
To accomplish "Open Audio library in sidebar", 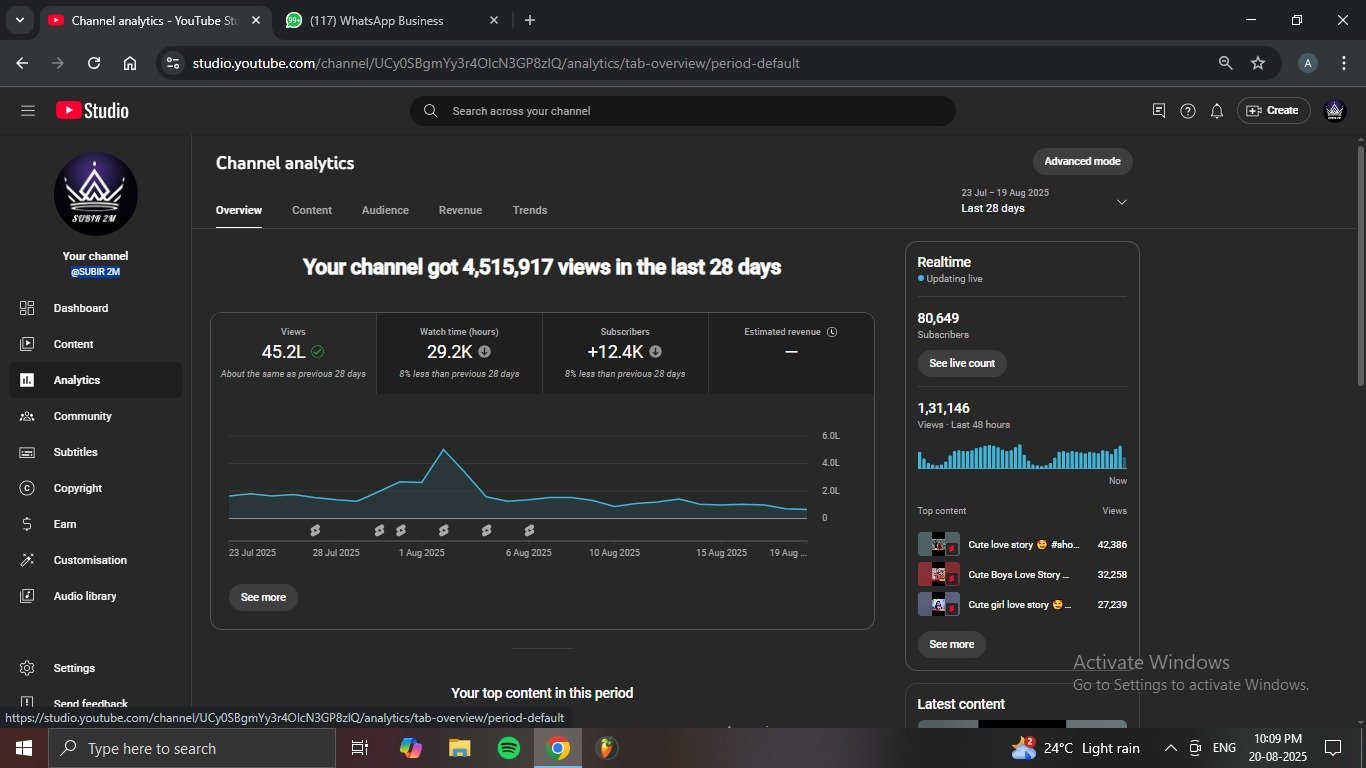I will pyautogui.click(x=84, y=596).
